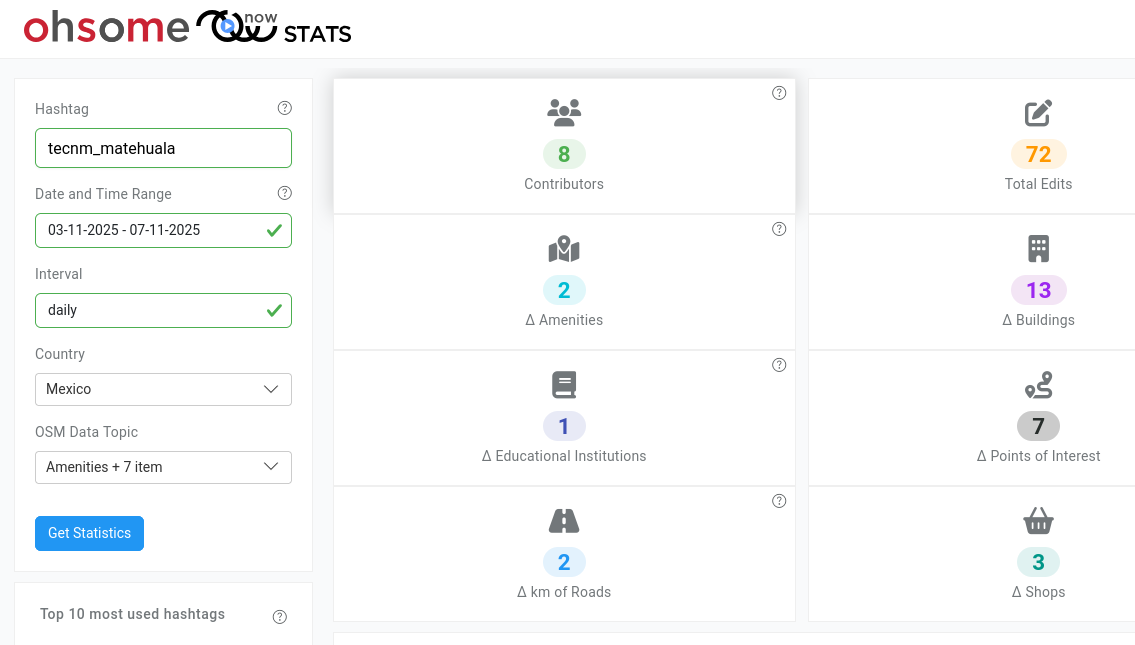This screenshot has width=1135, height=645.
Task: Open the Interval selector set to daily
Action: tap(163, 310)
